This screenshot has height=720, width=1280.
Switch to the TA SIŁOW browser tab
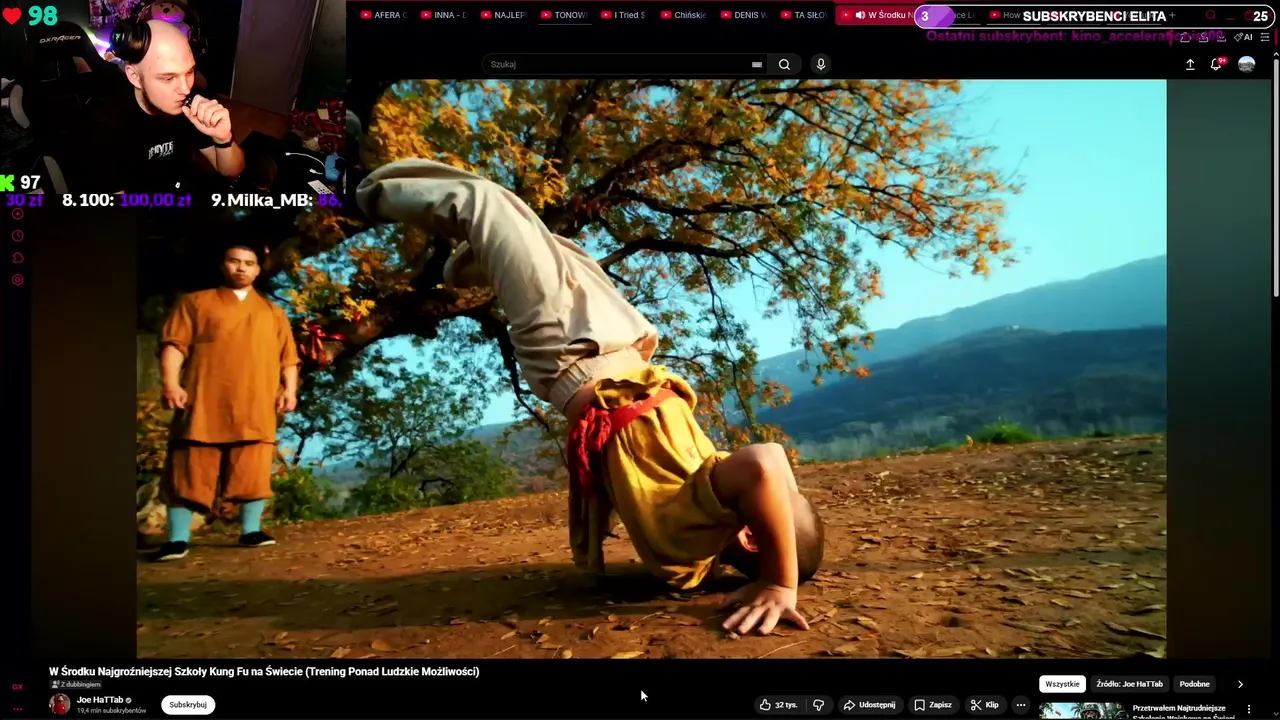[803, 15]
